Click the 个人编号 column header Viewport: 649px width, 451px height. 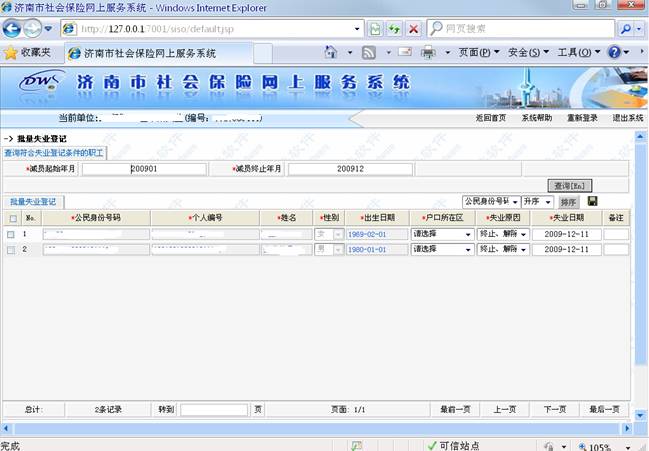tap(205, 218)
